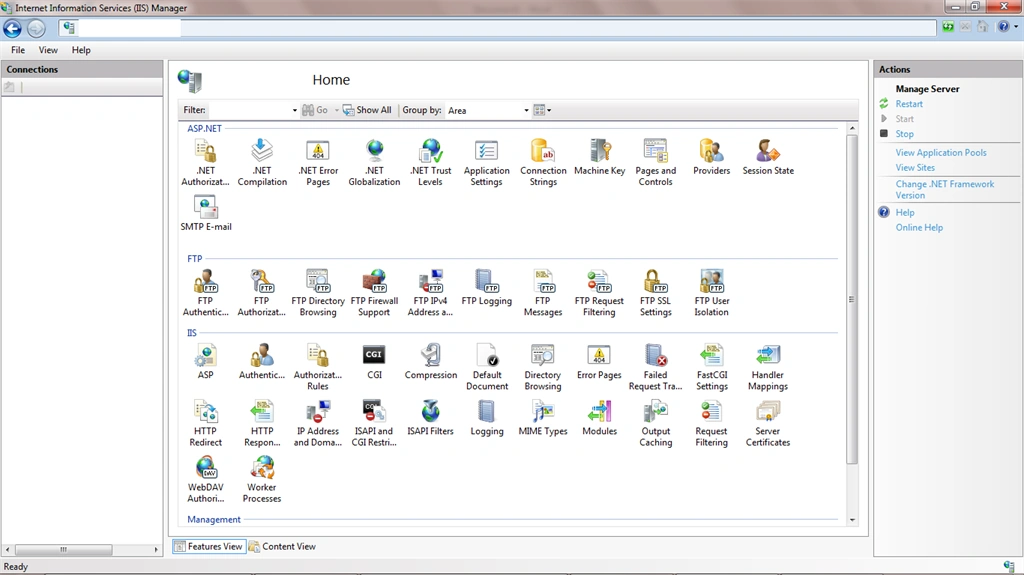Open FTP Directory Browsing feature
The image size is (1024, 575).
tap(318, 293)
